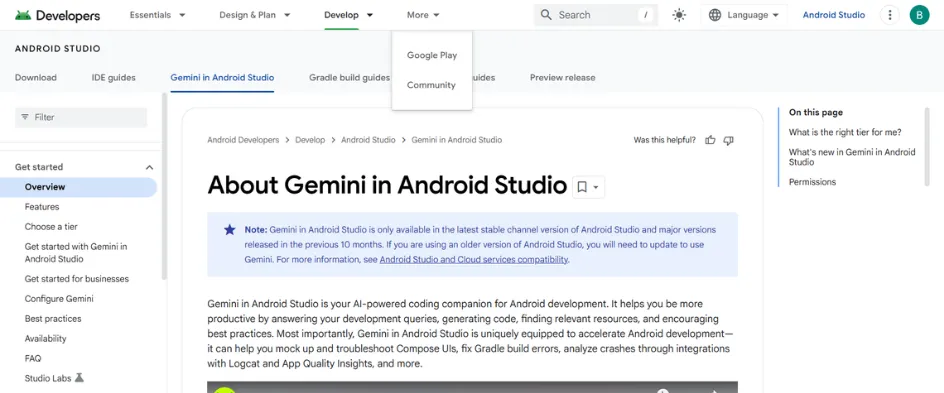Click the filter lines icon
This screenshot has width=944, height=393.
tap(25, 117)
